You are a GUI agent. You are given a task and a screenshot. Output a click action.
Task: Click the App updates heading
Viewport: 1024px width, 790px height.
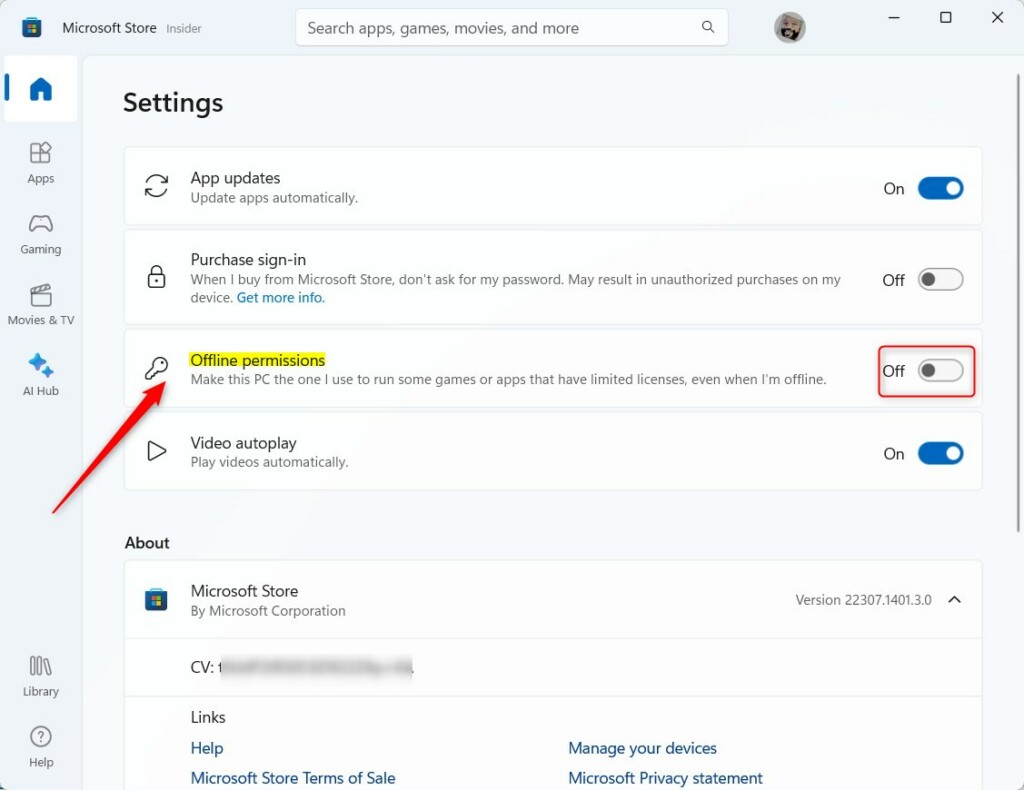tap(235, 178)
